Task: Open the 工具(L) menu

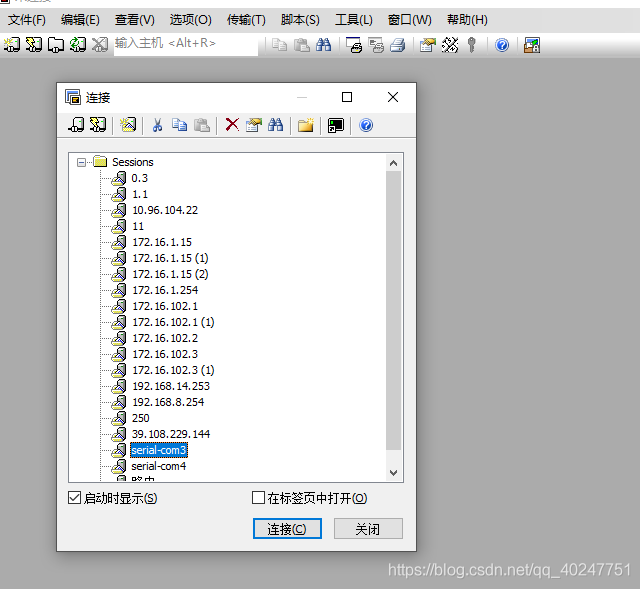Action: (354, 20)
